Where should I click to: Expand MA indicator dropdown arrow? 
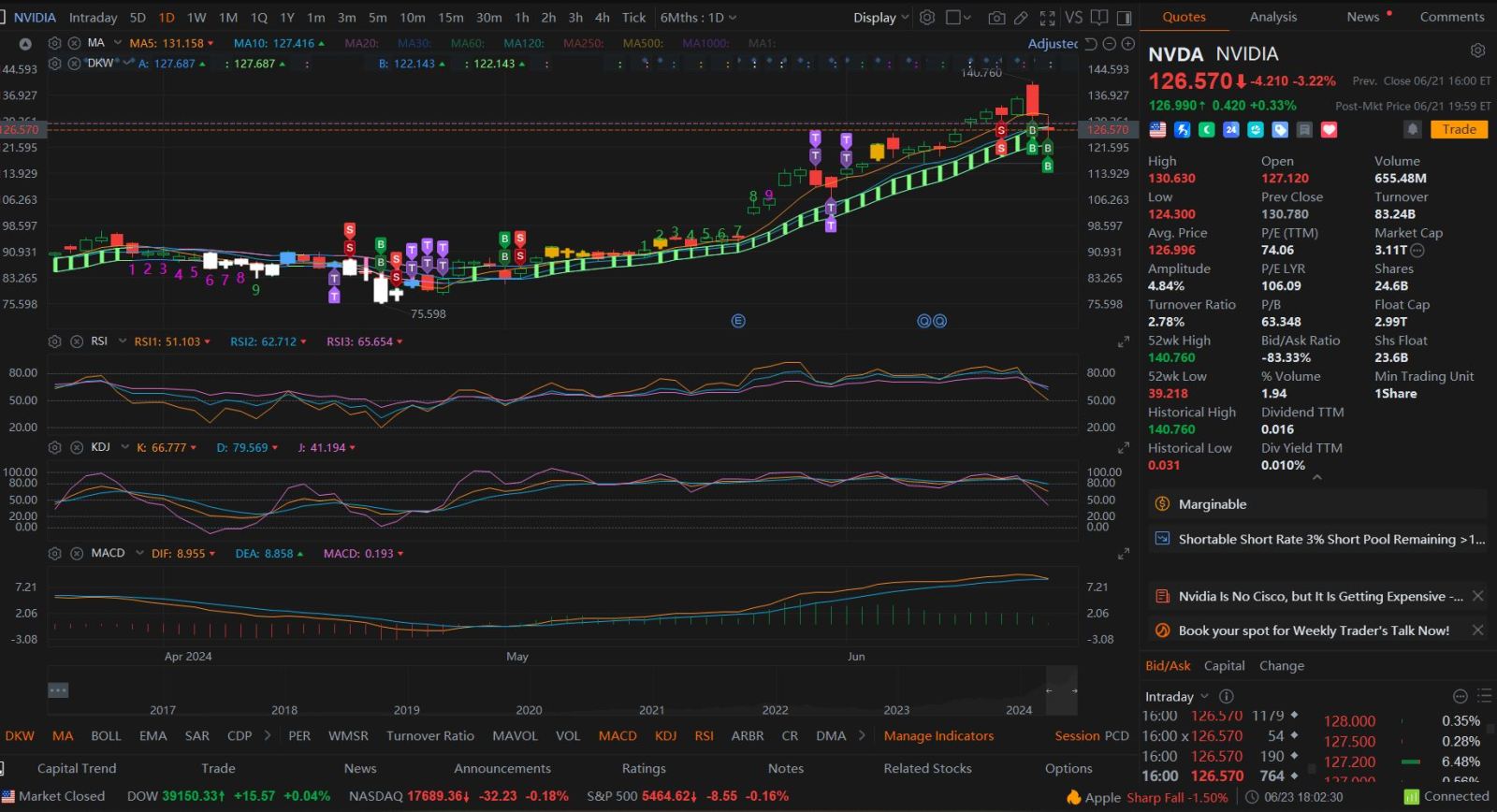click(x=117, y=43)
